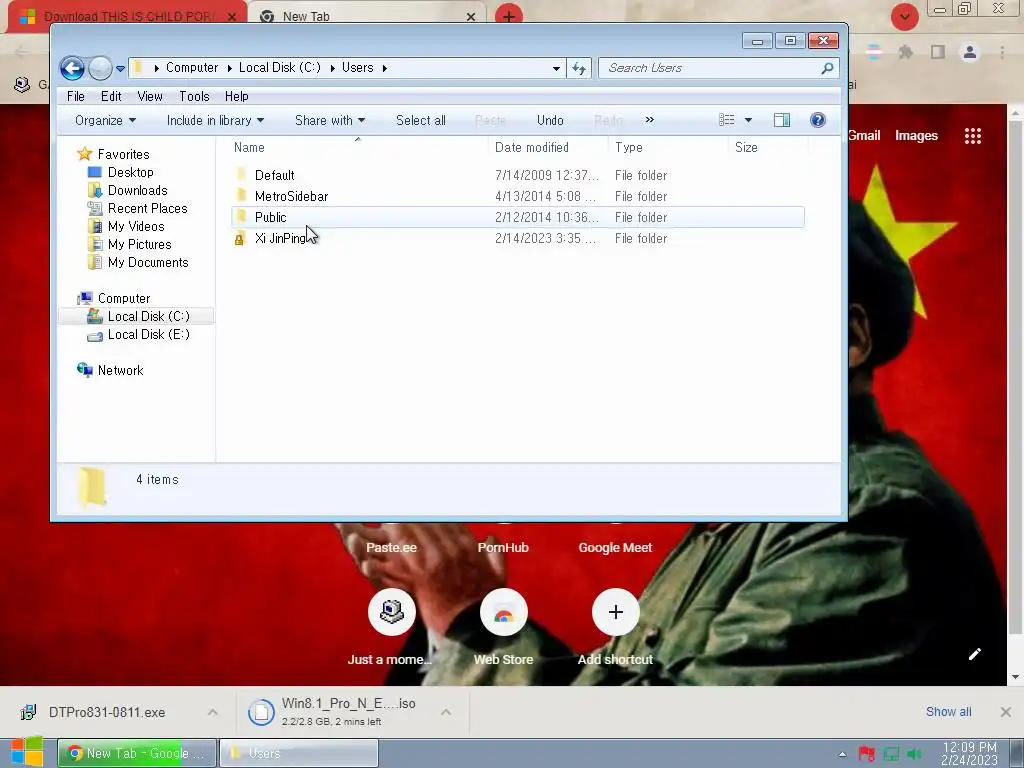The height and width of the screenshot is (768, 1024).
Task: Expand the arrow after Users in breadcrumb
Action: [x=385, y=68]
